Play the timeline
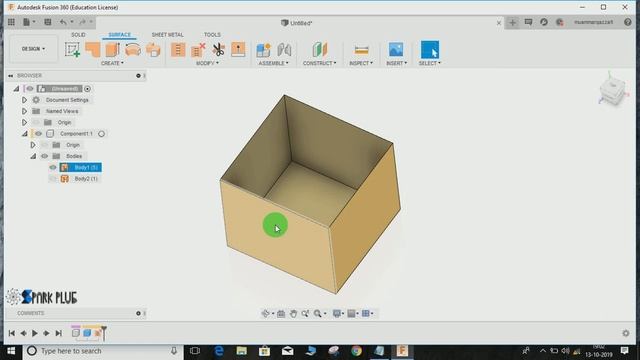 (35, 333)
